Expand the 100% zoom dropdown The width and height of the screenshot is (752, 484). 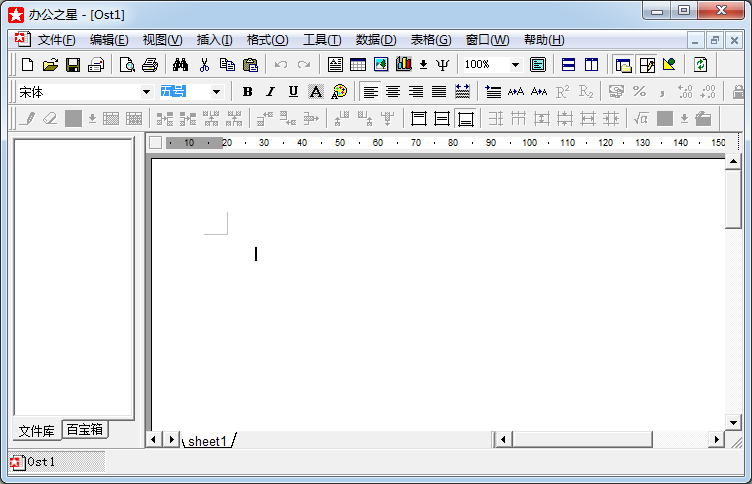pyautogui.click(x=516, y=65)
